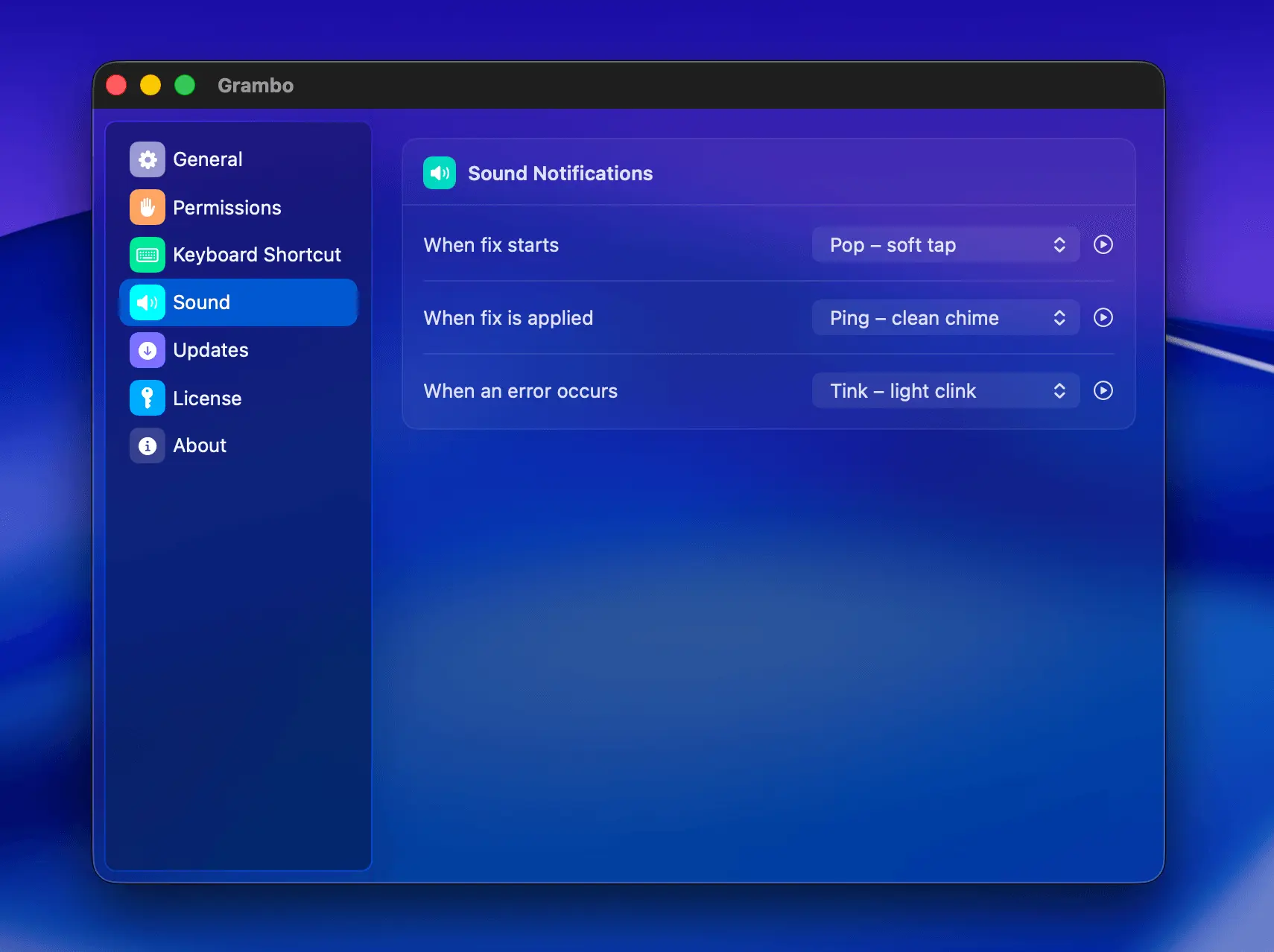The image size is (1274, 952).
Task: Close the Grambo window with red button
Action: 116,85
